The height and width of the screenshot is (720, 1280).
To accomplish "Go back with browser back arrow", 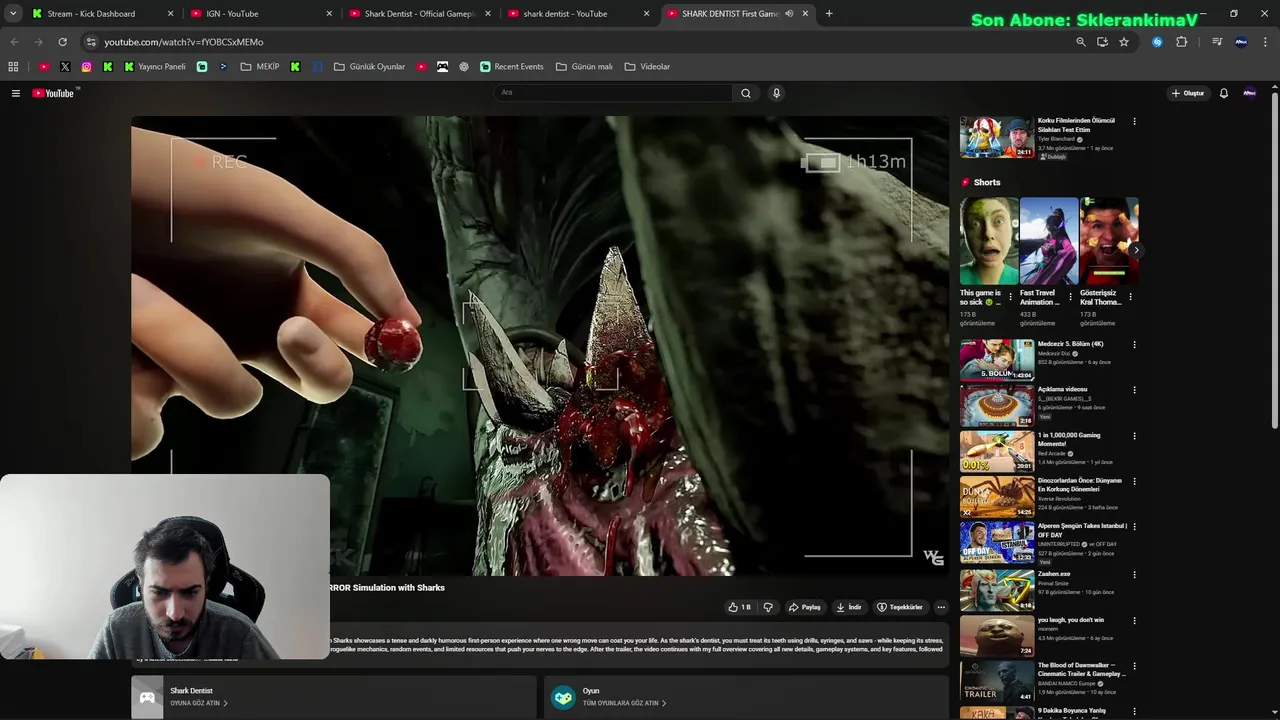I will 14,42.
